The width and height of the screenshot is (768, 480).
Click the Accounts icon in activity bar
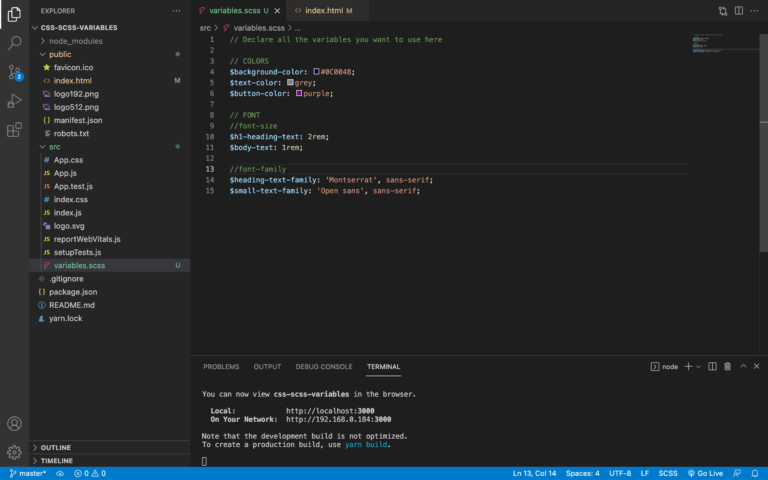[14, 424]
